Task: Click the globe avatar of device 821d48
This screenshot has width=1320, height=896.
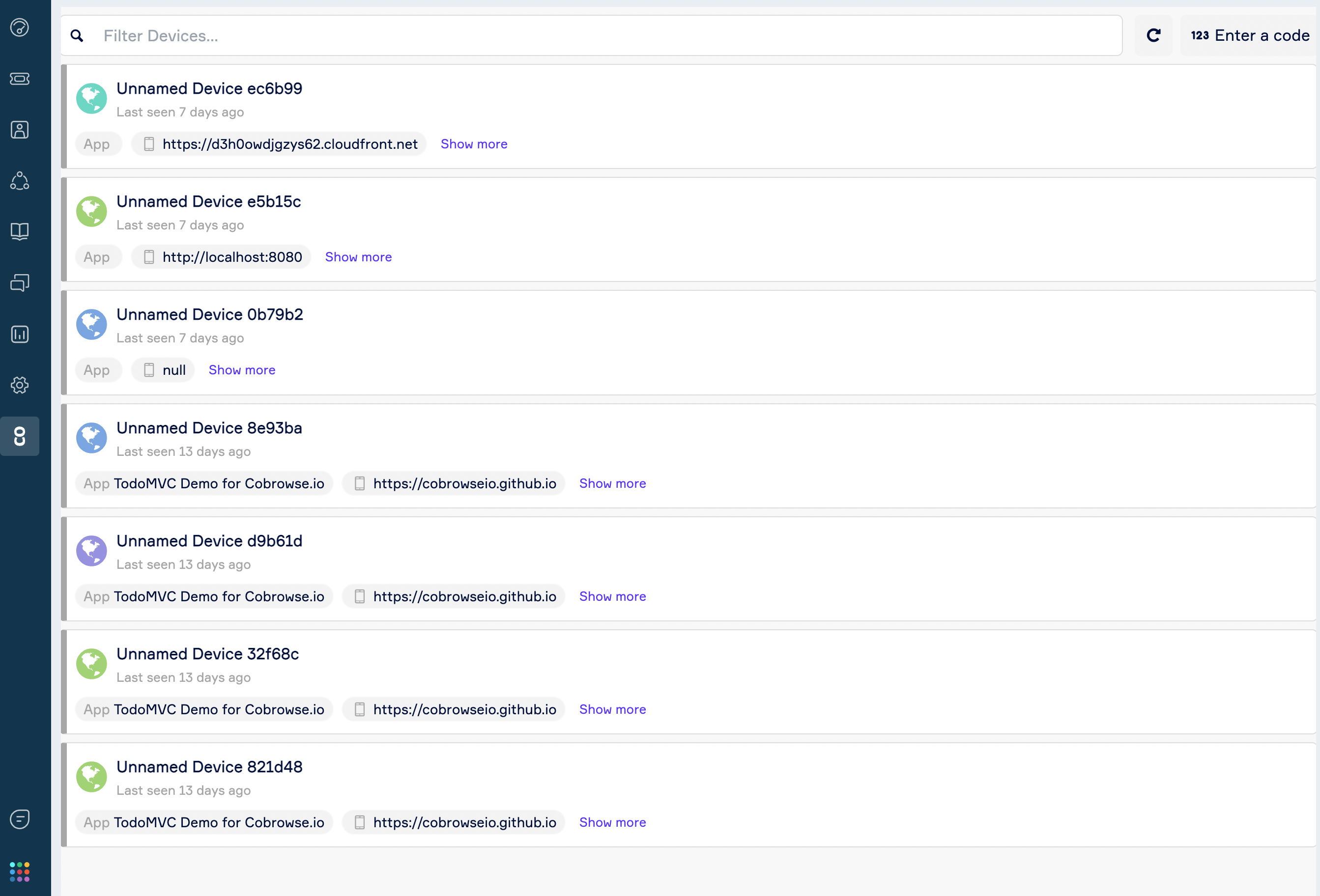Action: (x=91, y=777)
